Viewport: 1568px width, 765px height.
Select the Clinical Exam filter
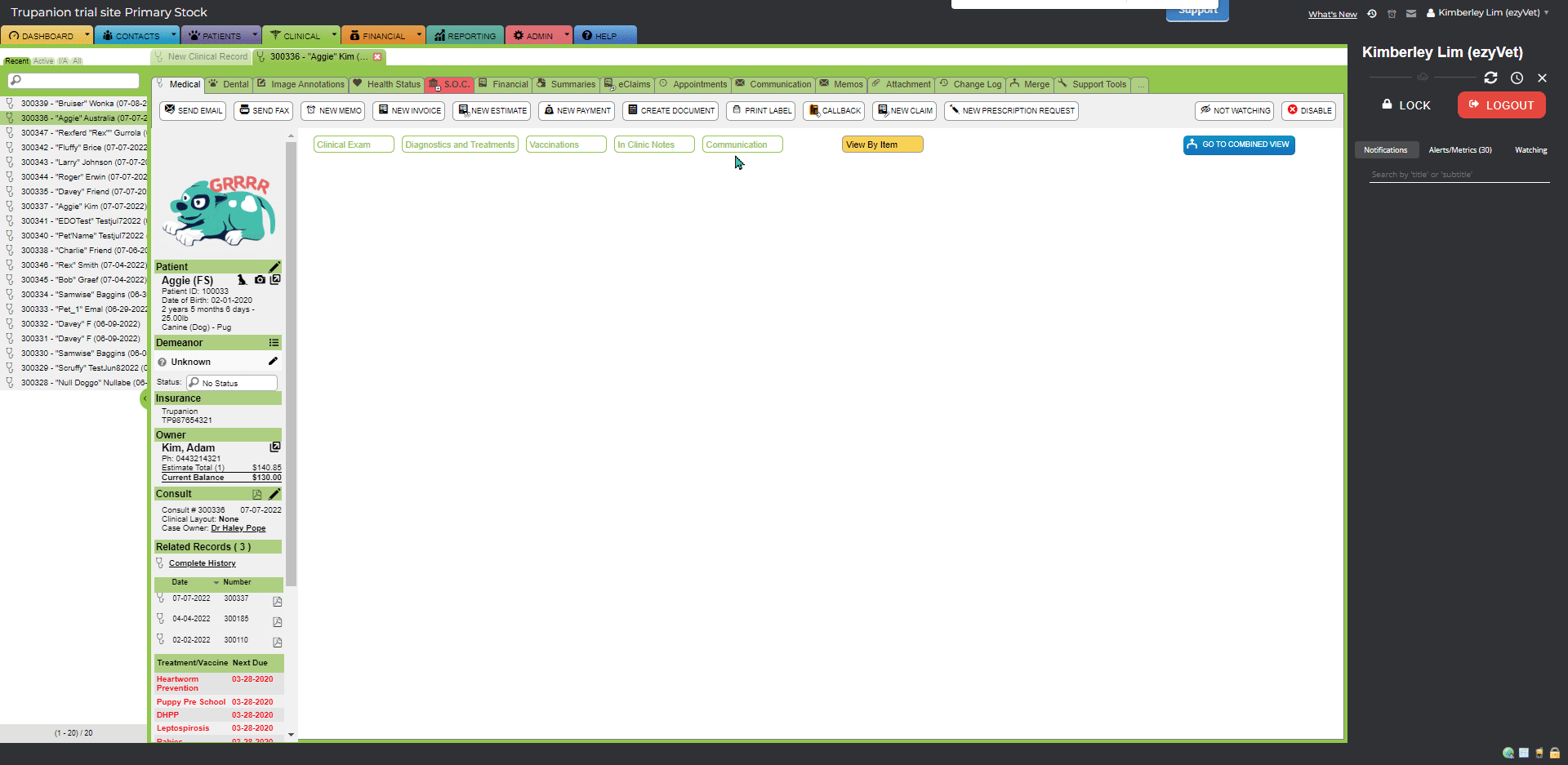[x=354, y=145]
